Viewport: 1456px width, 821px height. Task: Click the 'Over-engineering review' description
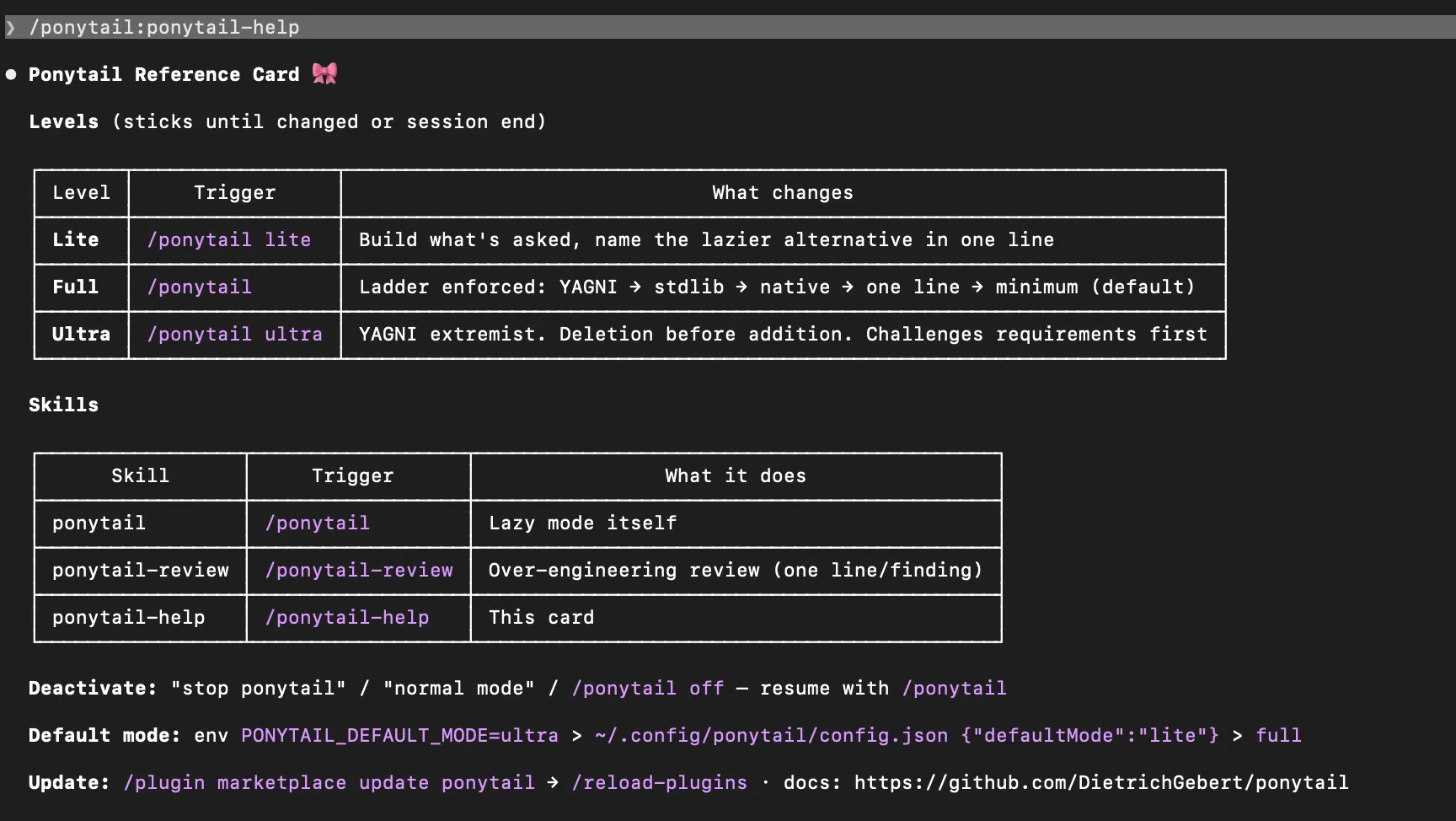pos(736,570)
